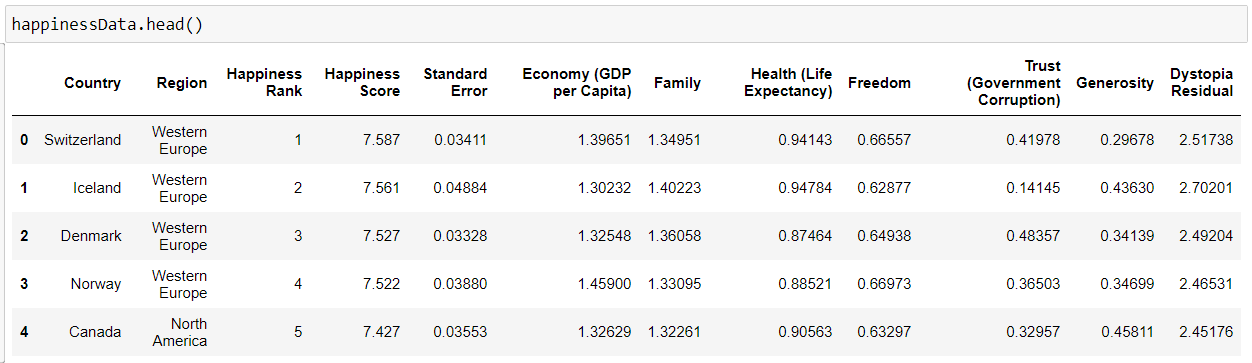Click the Norway country cell
Screen dimensions: 1252x363
[x=96, y=284]
